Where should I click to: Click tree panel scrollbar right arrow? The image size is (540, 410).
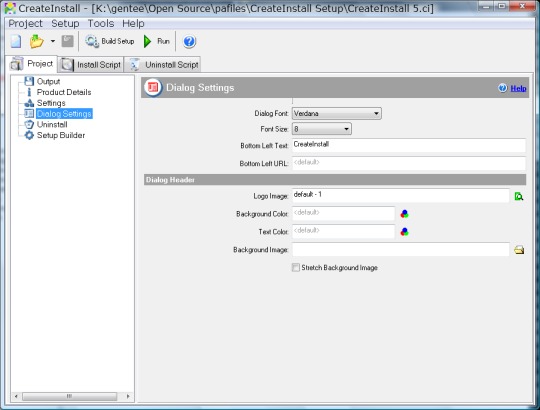coord(128,396)
